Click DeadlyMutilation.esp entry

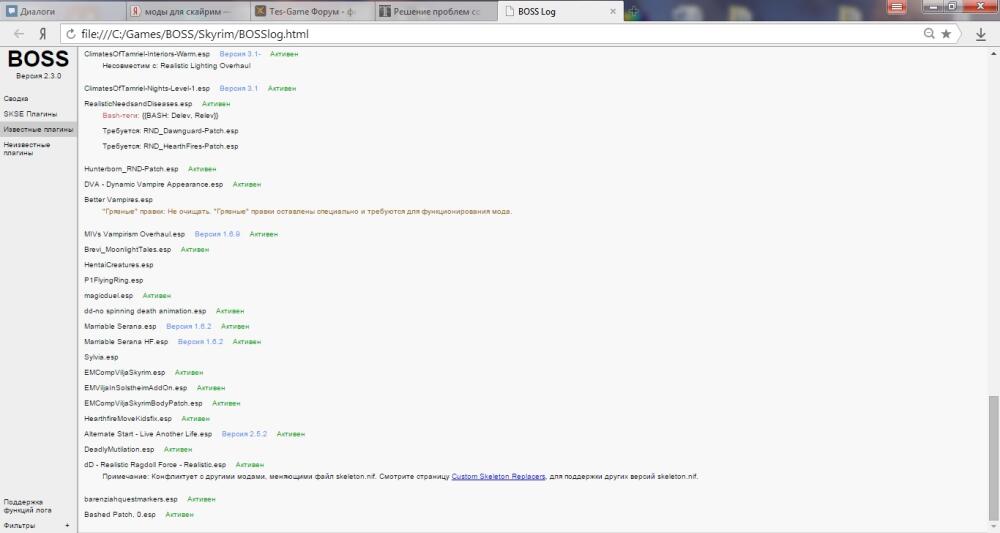pos(119,449)
